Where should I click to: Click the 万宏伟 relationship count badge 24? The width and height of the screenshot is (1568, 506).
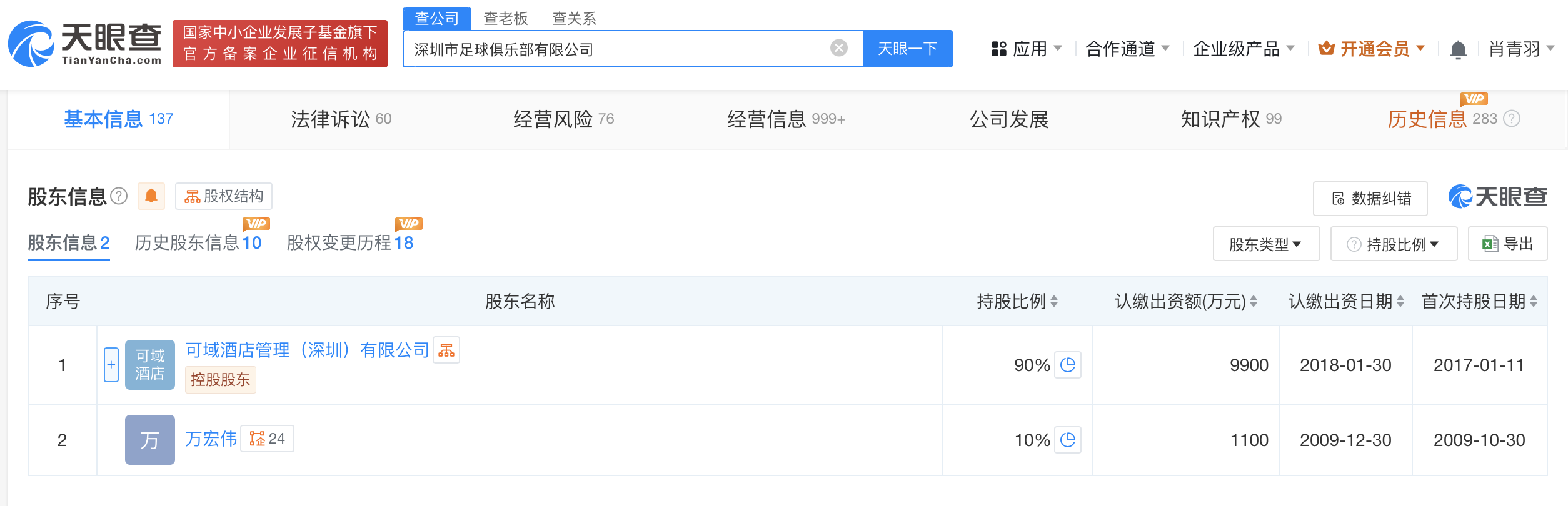268,439
